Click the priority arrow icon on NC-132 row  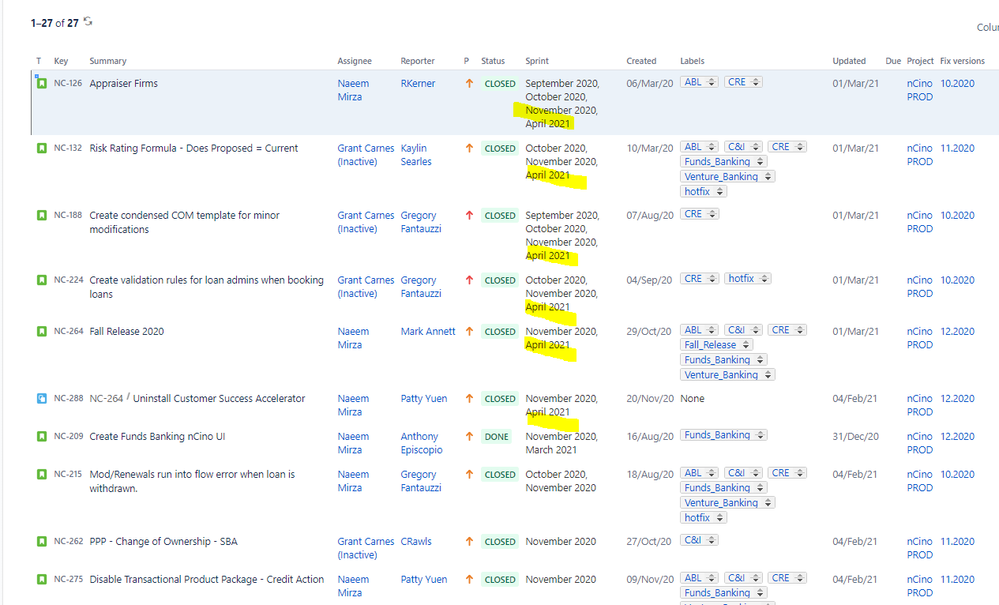470,148
